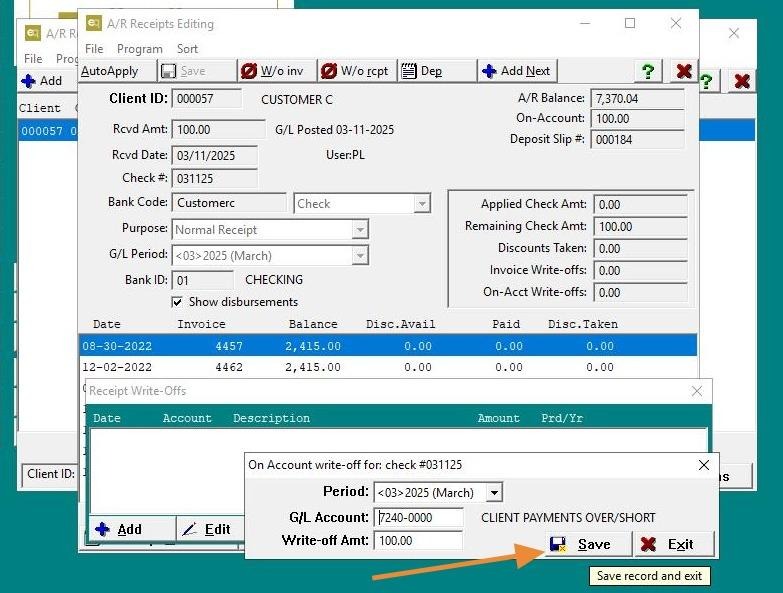Click the Applied Check Amt field
Screen dimensions: 783x593
(x=640, y=205)
